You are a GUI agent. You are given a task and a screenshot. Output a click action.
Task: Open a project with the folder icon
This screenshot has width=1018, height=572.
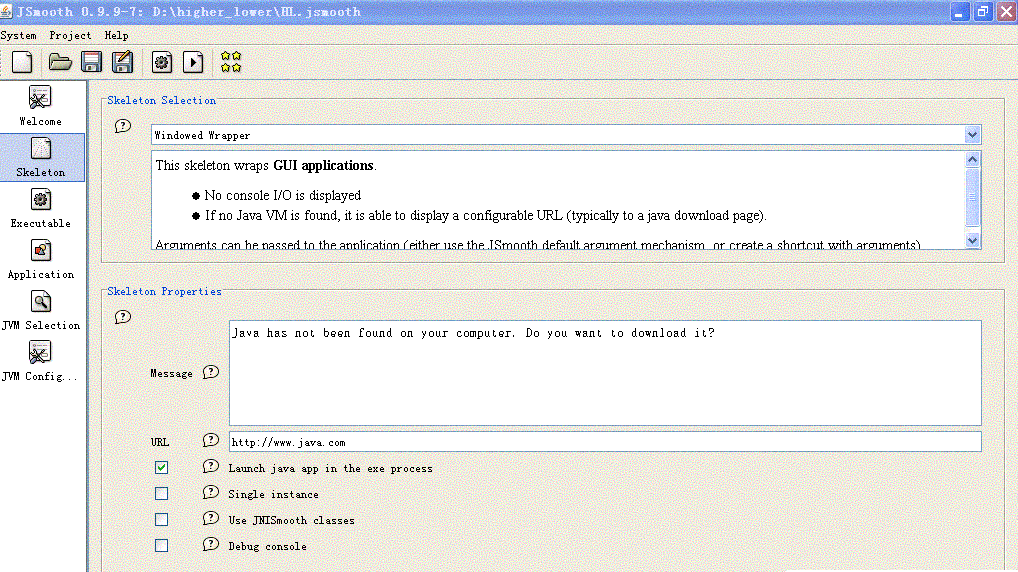pos(60,62)
